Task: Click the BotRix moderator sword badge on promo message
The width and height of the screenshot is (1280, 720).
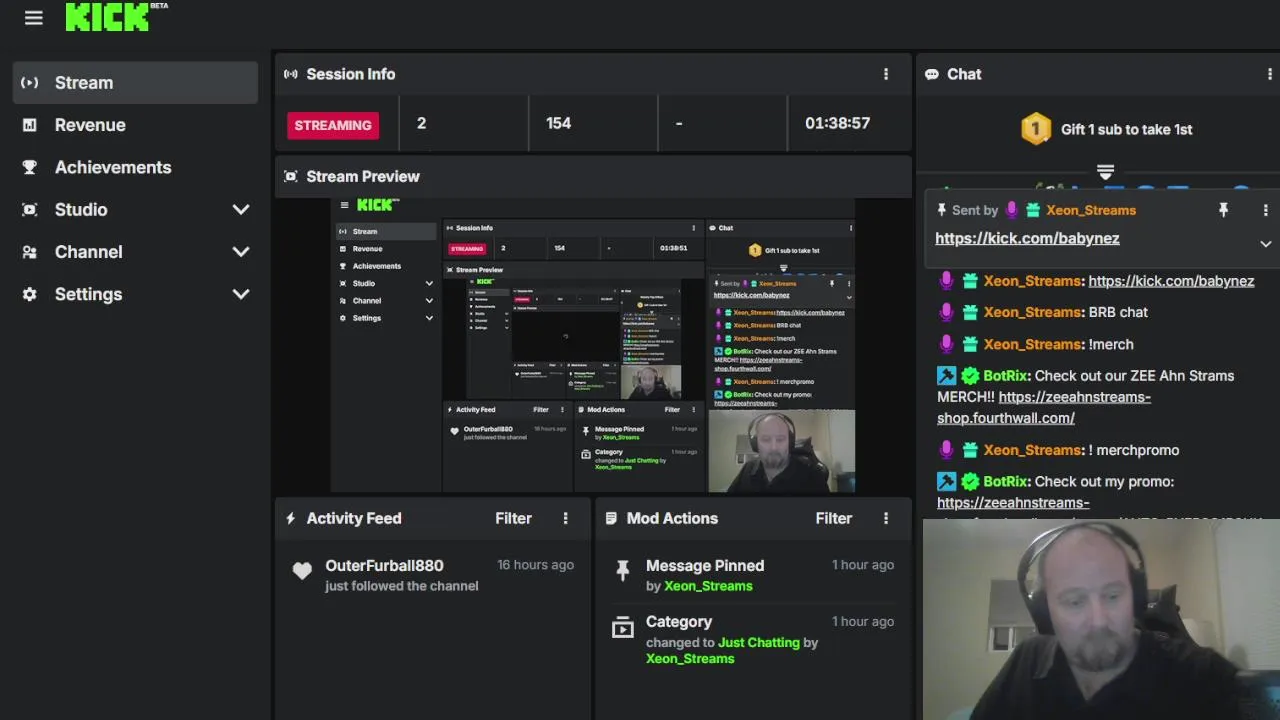Action: point(946,481)
